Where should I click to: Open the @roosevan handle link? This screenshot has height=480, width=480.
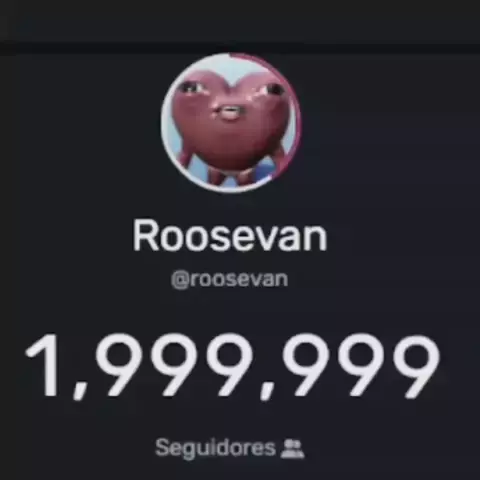tap(229, 279)
